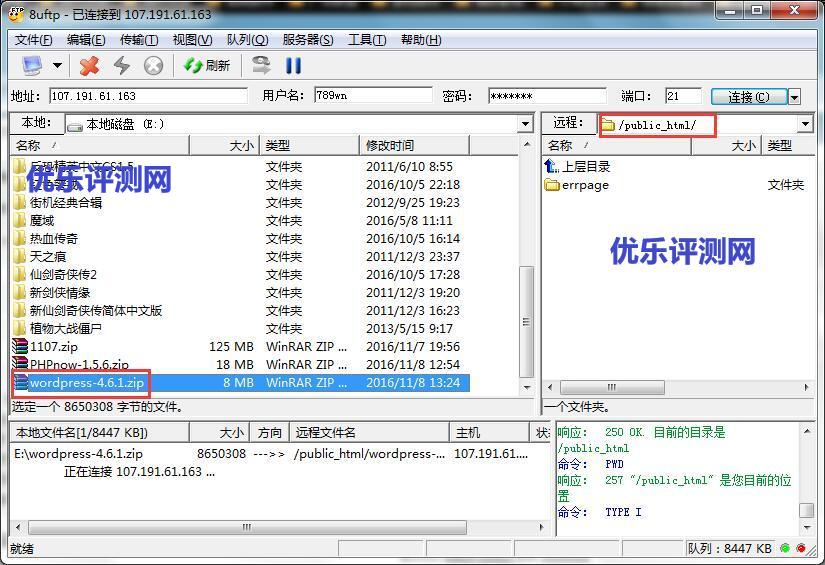Click the 端口 port input field
The width and height of the screenshot is (825, 565).
(x=683, y=96)
